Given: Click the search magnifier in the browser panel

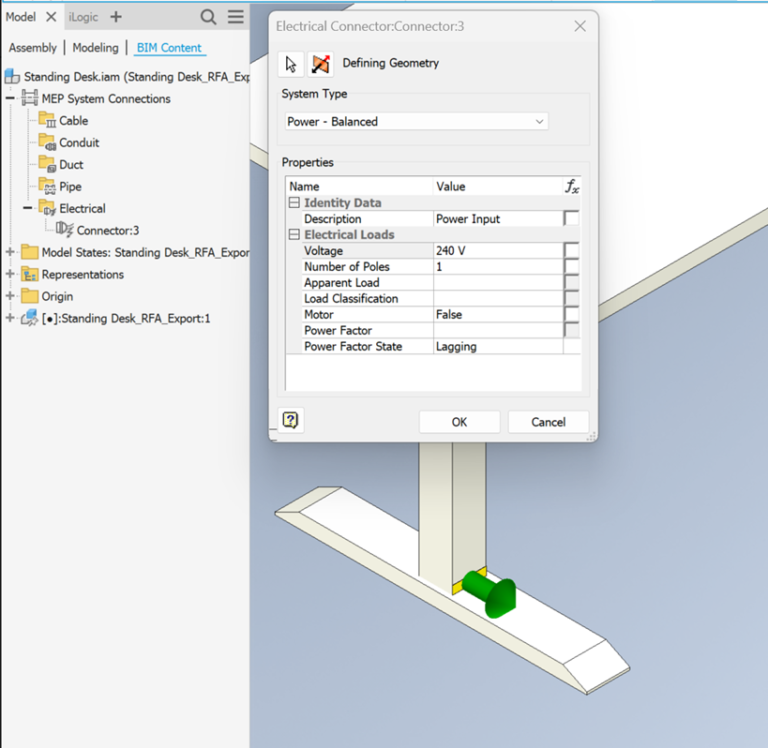Looking at the screenshot, I should [x=208, y=17].
